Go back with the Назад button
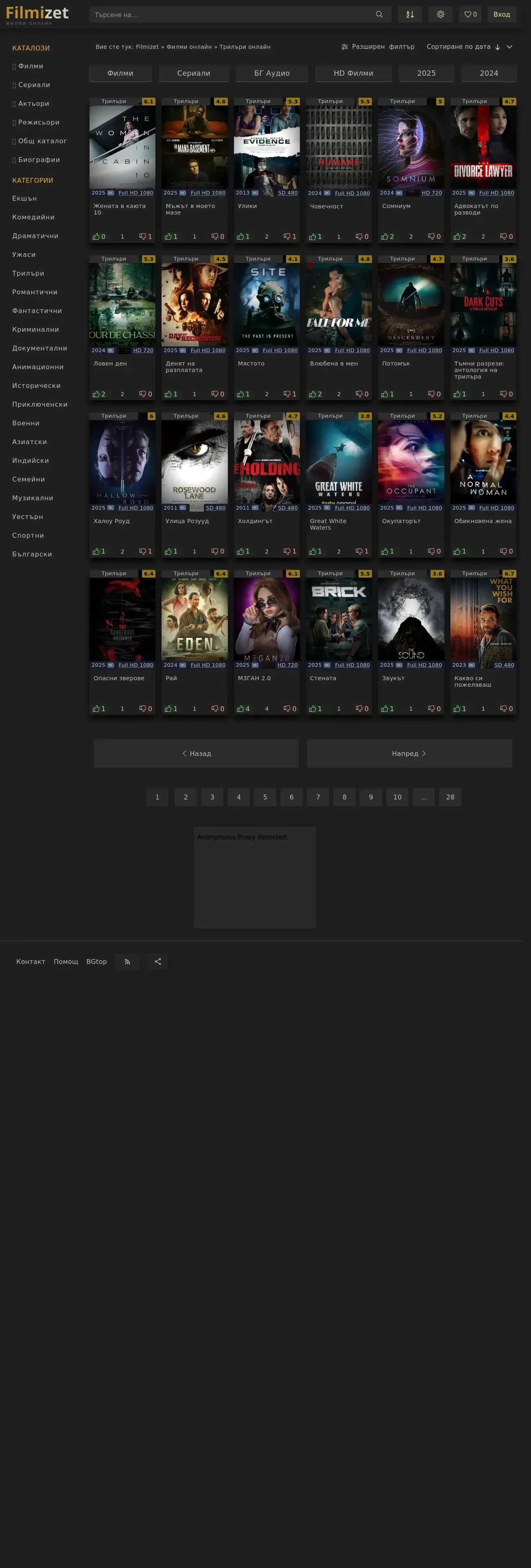This screenshot has width=531, height=1568. point(196,753)
